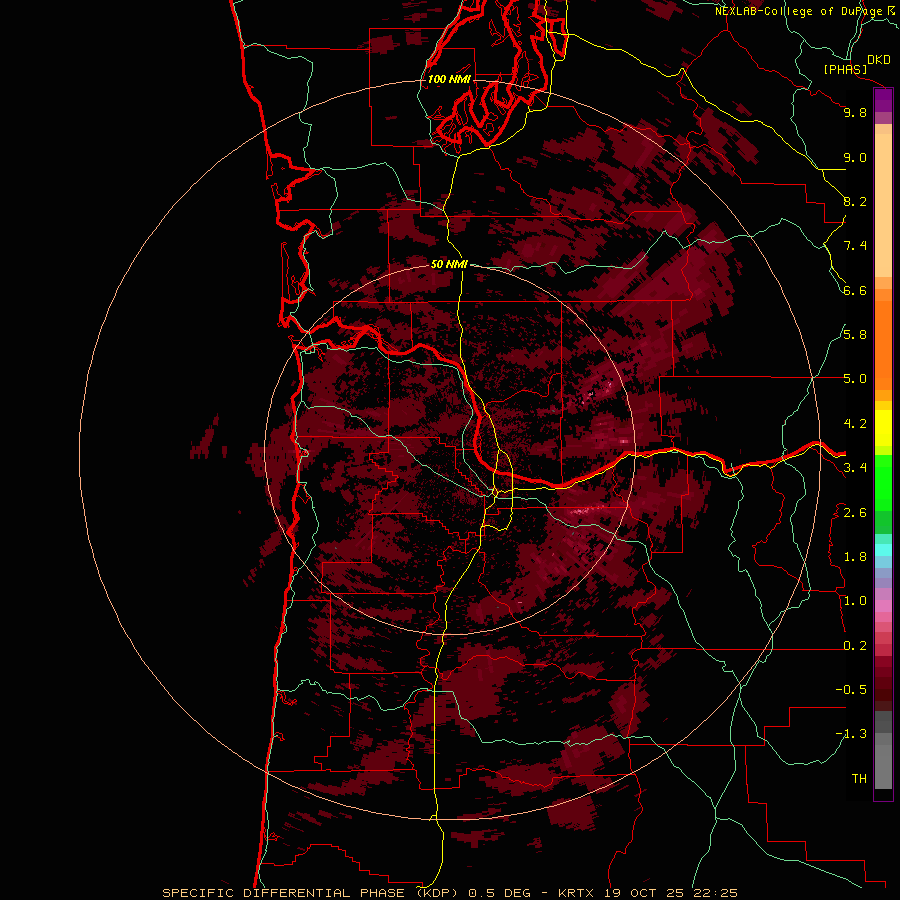Select the 9.8 scale value
This screenshot has width=900, height=900.
point(855,112)
